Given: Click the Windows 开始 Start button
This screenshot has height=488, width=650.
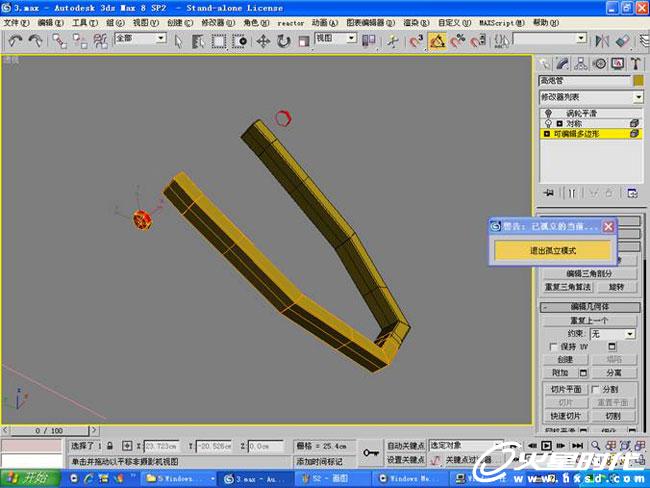Looking at the screenshot, I should (29, 478).
